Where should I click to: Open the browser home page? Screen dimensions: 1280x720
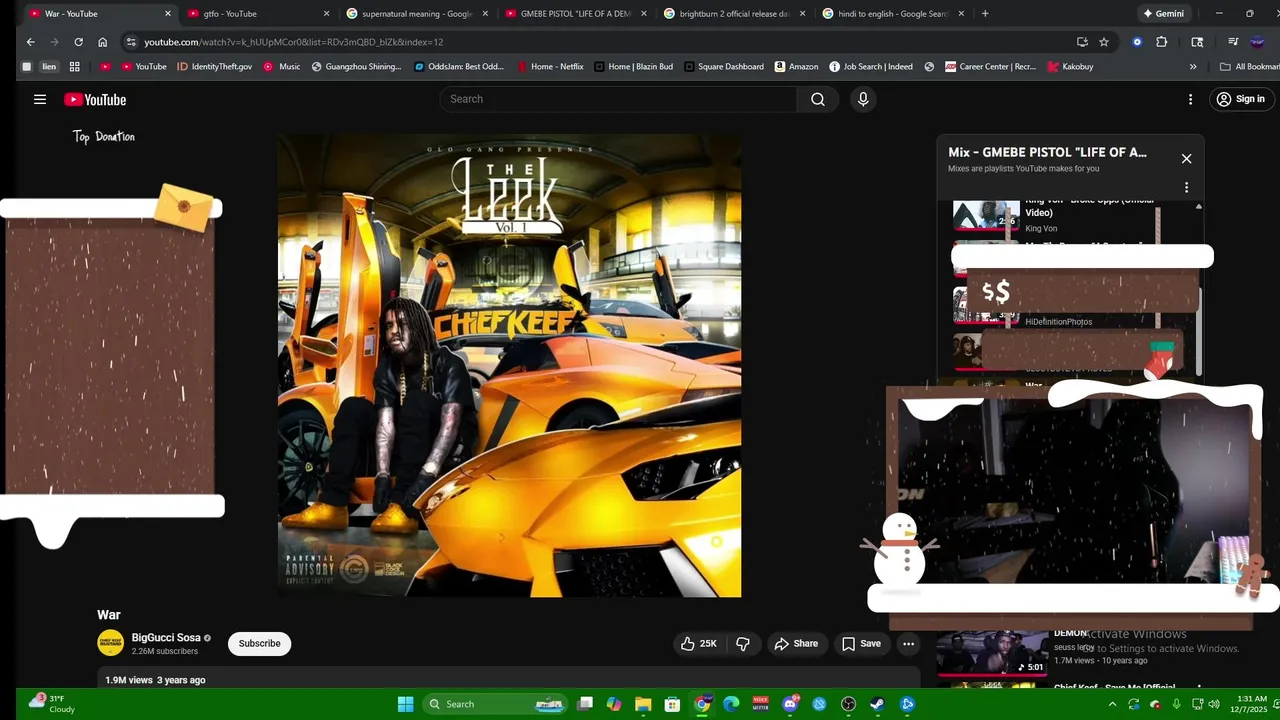[x=102, y=42]
